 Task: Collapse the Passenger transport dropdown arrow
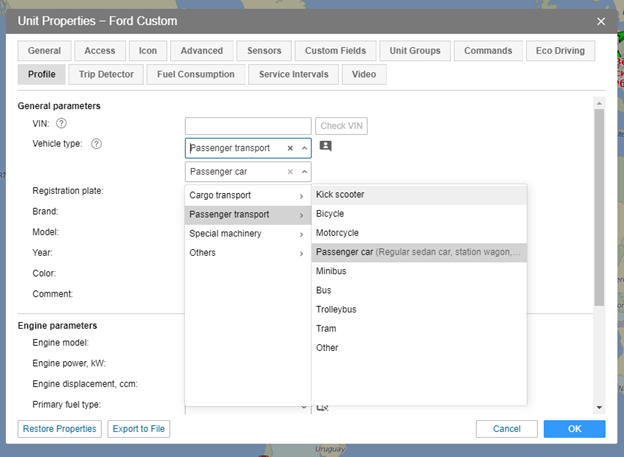click(304, 148)
